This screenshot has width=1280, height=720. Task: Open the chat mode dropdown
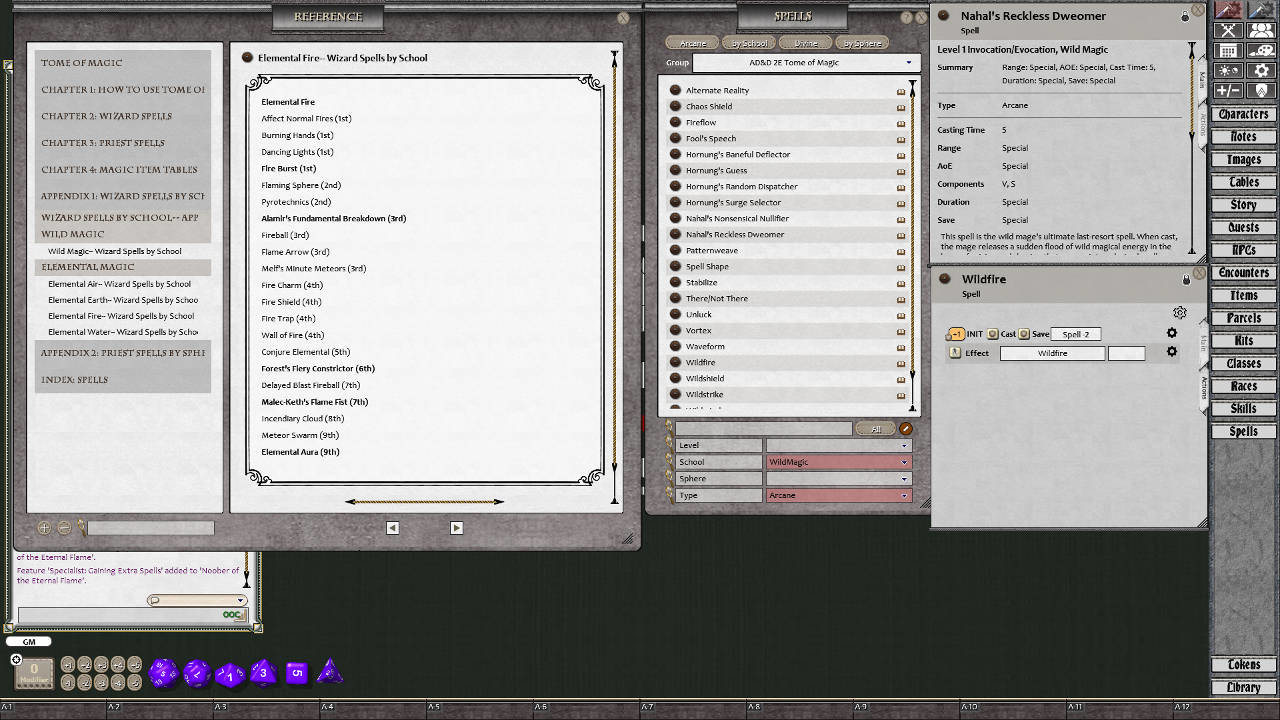197,600
